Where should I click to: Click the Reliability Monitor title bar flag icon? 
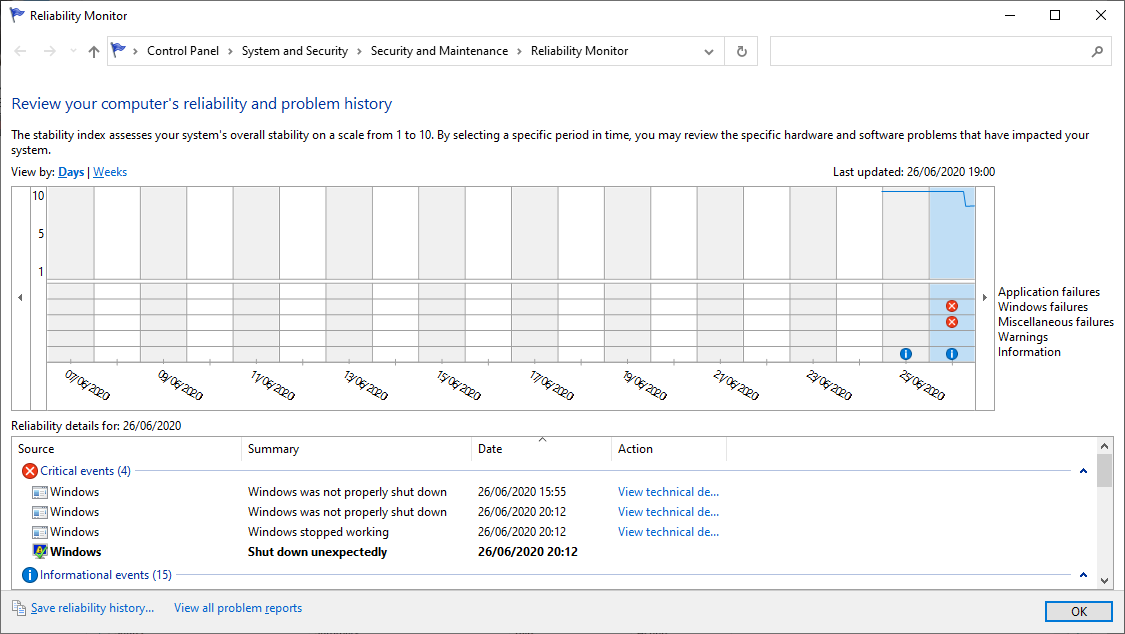[x=17, y=15]
